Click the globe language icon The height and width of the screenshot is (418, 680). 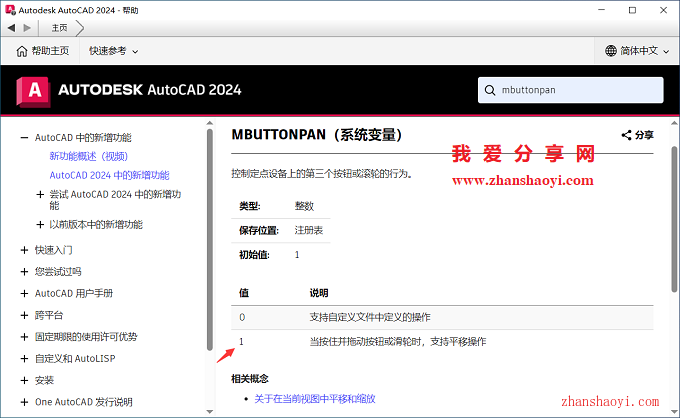click(611, 51)
